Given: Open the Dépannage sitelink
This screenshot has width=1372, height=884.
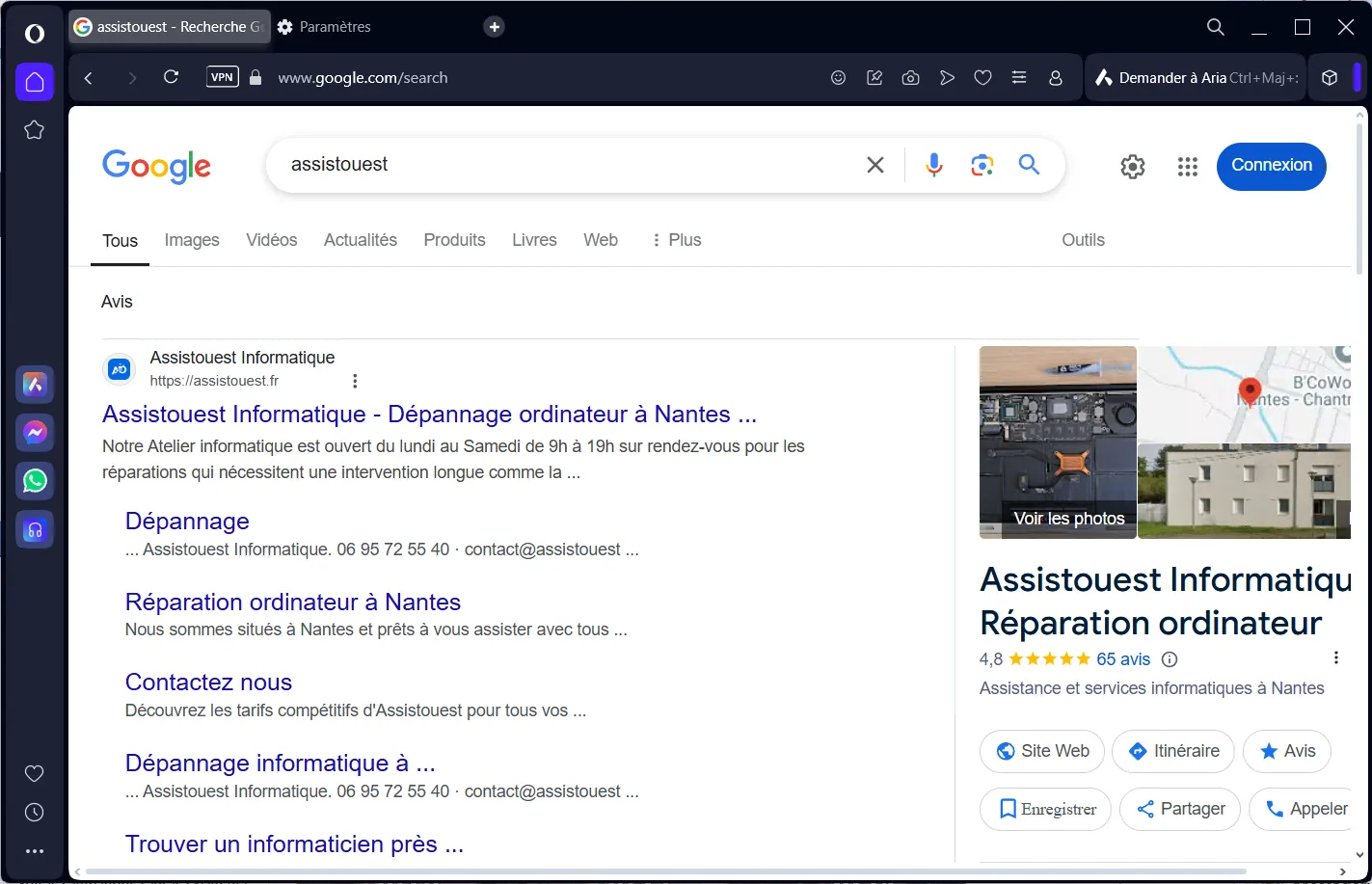Looking at the screenshot, I should pos(187,522).
